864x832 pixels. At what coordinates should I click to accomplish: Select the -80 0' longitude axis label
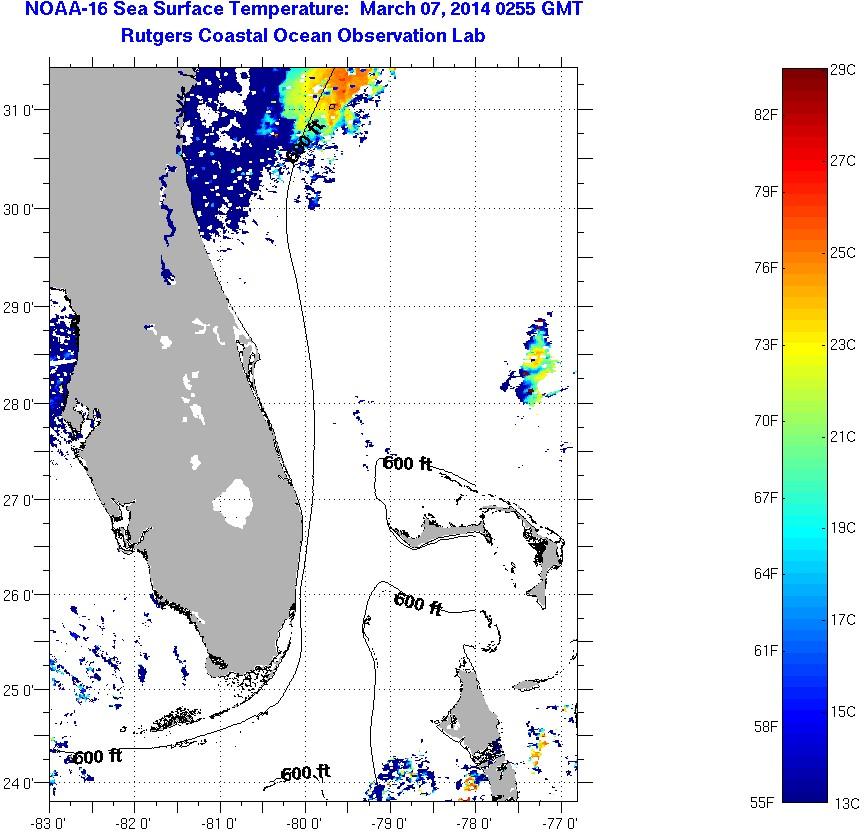pos(305,821)
